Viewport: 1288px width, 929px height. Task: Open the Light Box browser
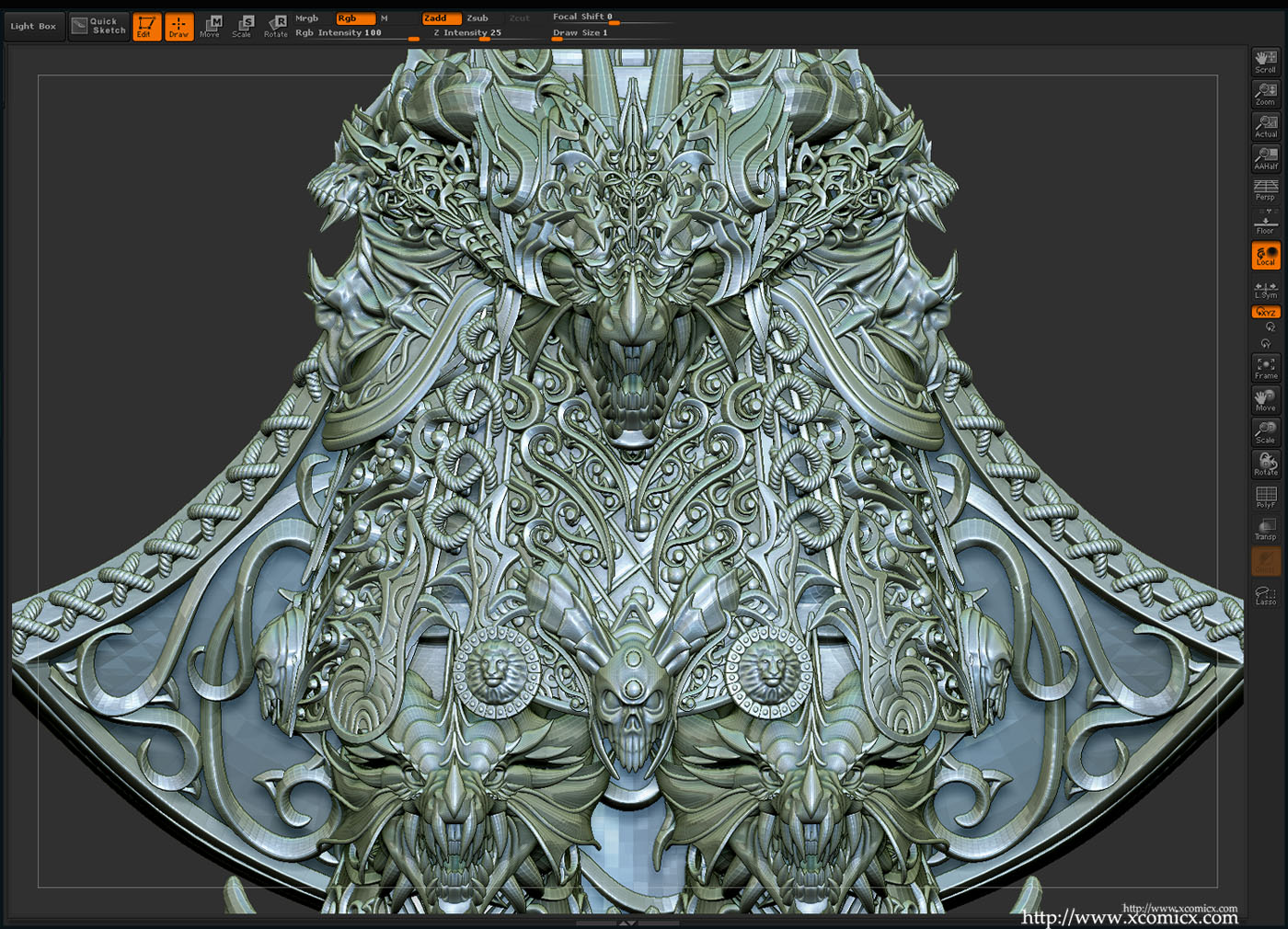[33, 27]
